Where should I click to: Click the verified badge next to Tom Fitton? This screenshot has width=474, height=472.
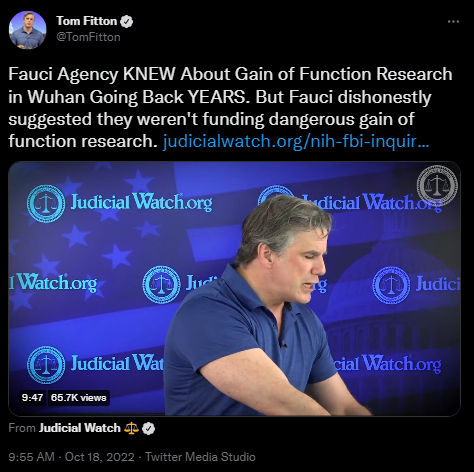click(x=126, y=21)
